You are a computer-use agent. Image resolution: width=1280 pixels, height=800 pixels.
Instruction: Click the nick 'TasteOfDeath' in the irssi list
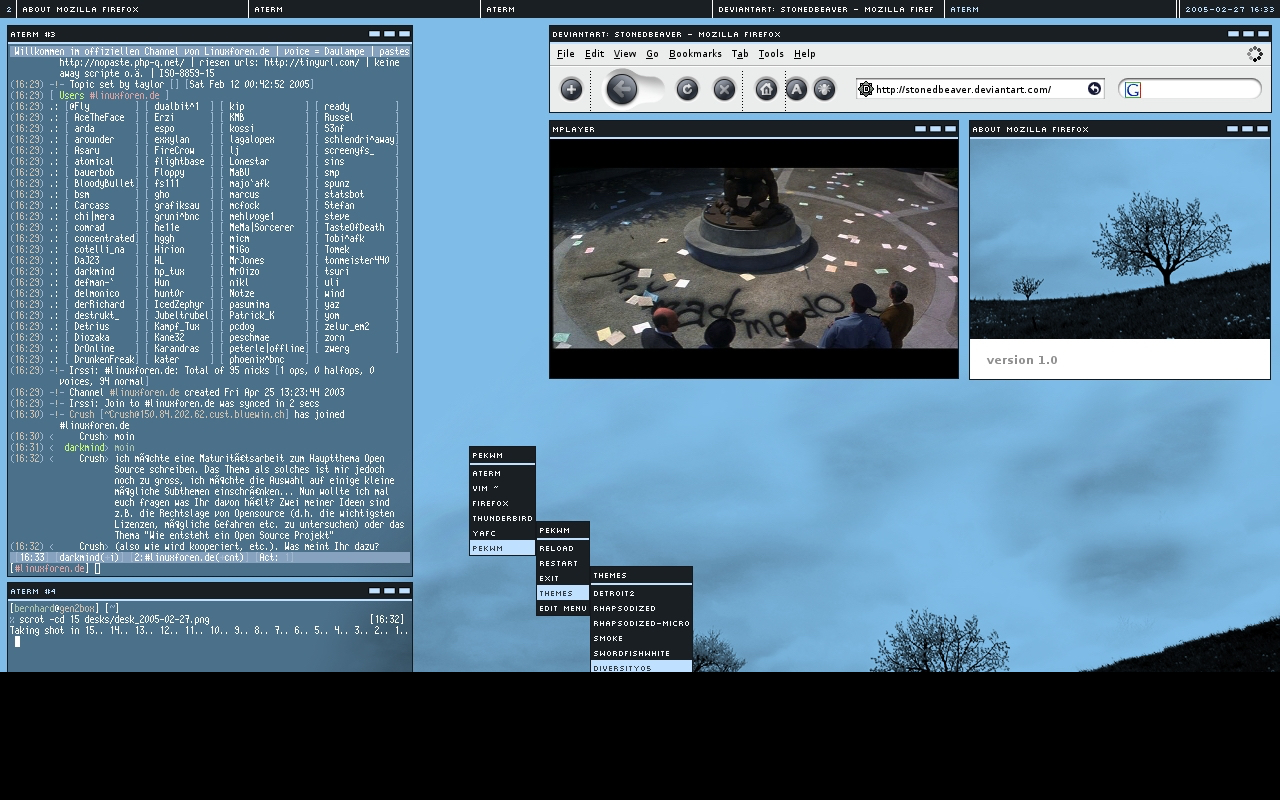354,227
